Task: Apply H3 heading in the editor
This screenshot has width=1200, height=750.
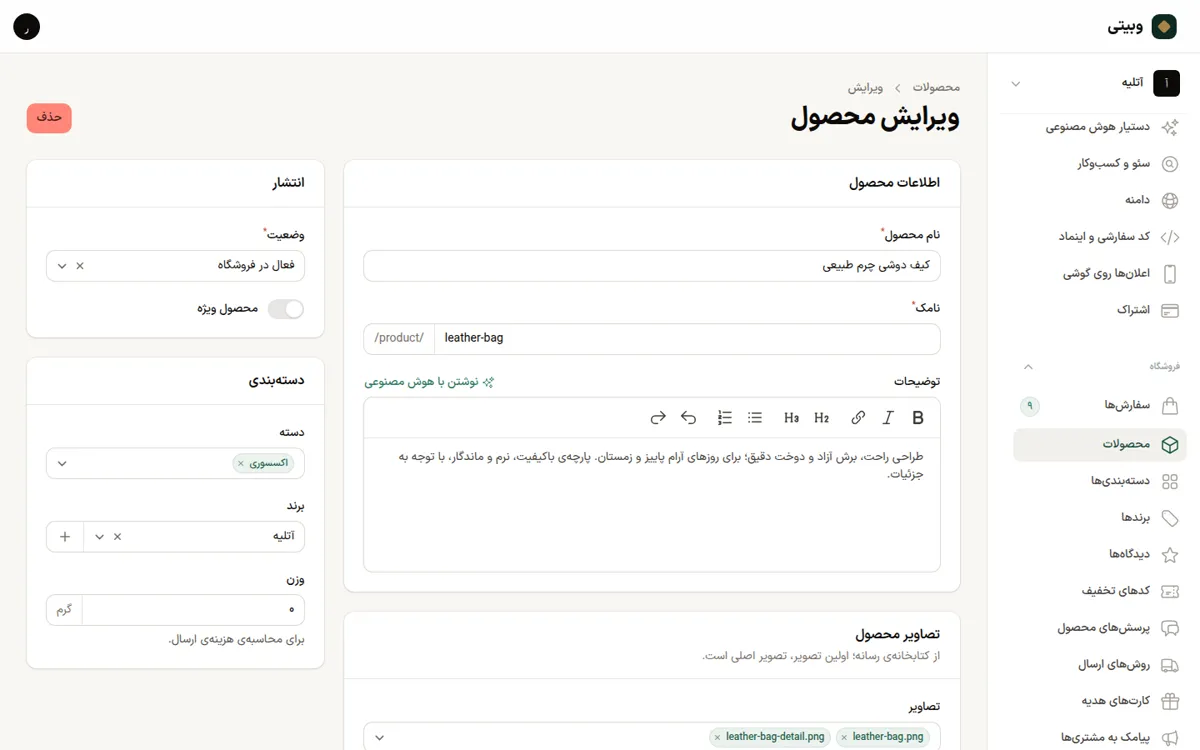Action: 792,418
